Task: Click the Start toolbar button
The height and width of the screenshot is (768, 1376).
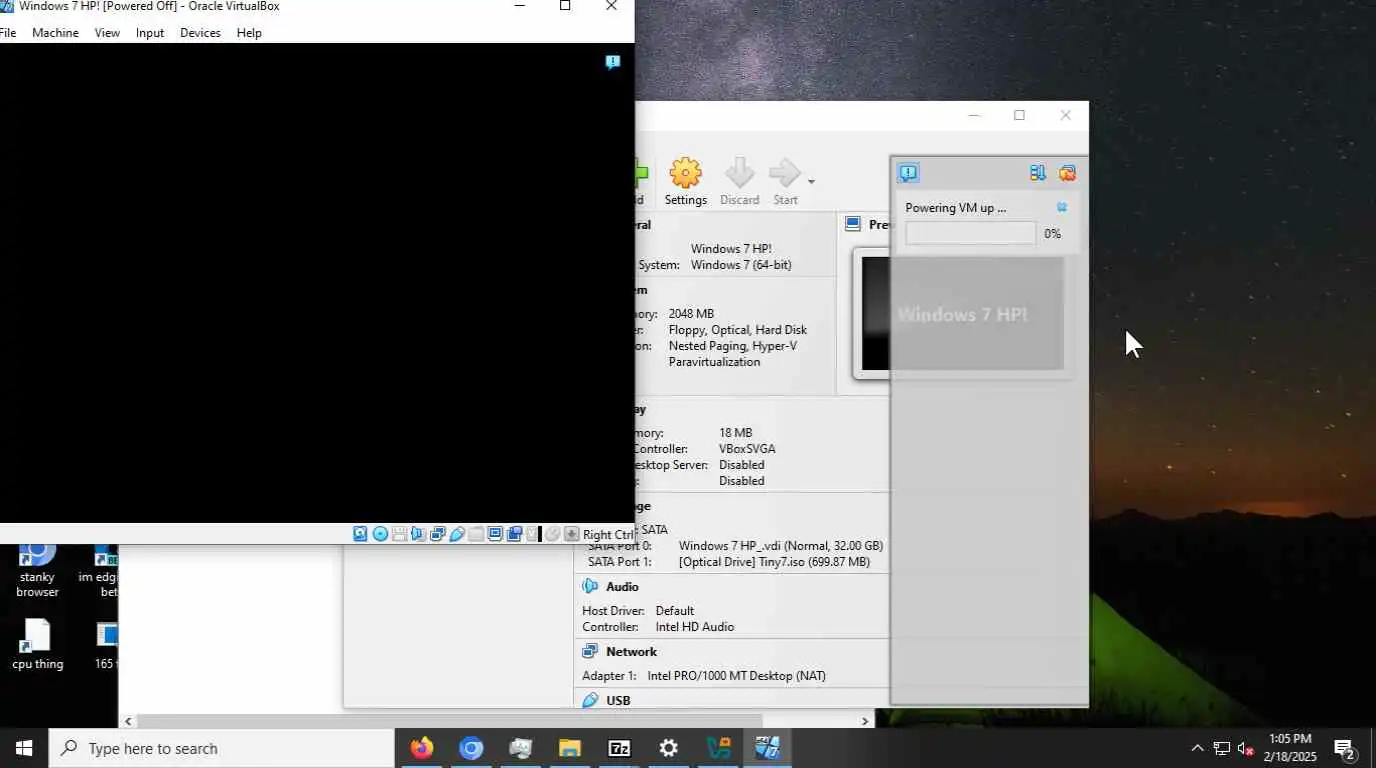Action: click(785, 182)
